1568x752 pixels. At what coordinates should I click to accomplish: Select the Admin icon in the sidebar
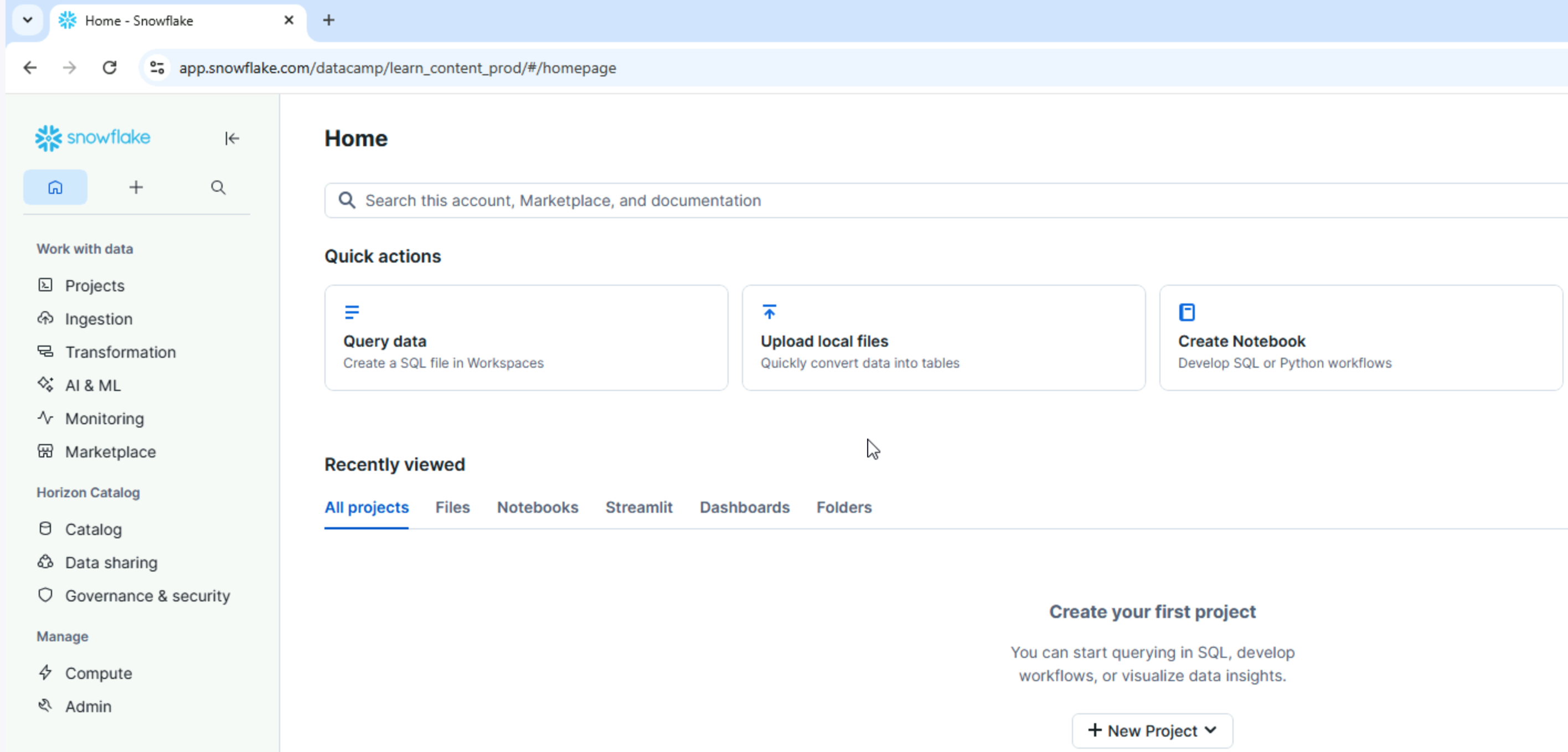pyautogui.click(x=45, y=707)
